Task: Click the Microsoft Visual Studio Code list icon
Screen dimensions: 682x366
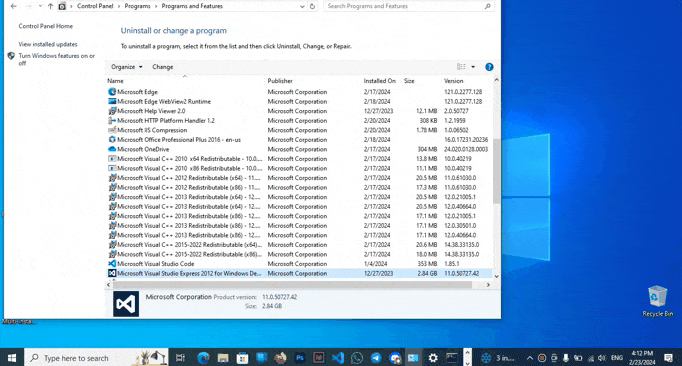Action: (x=112, y=264)
